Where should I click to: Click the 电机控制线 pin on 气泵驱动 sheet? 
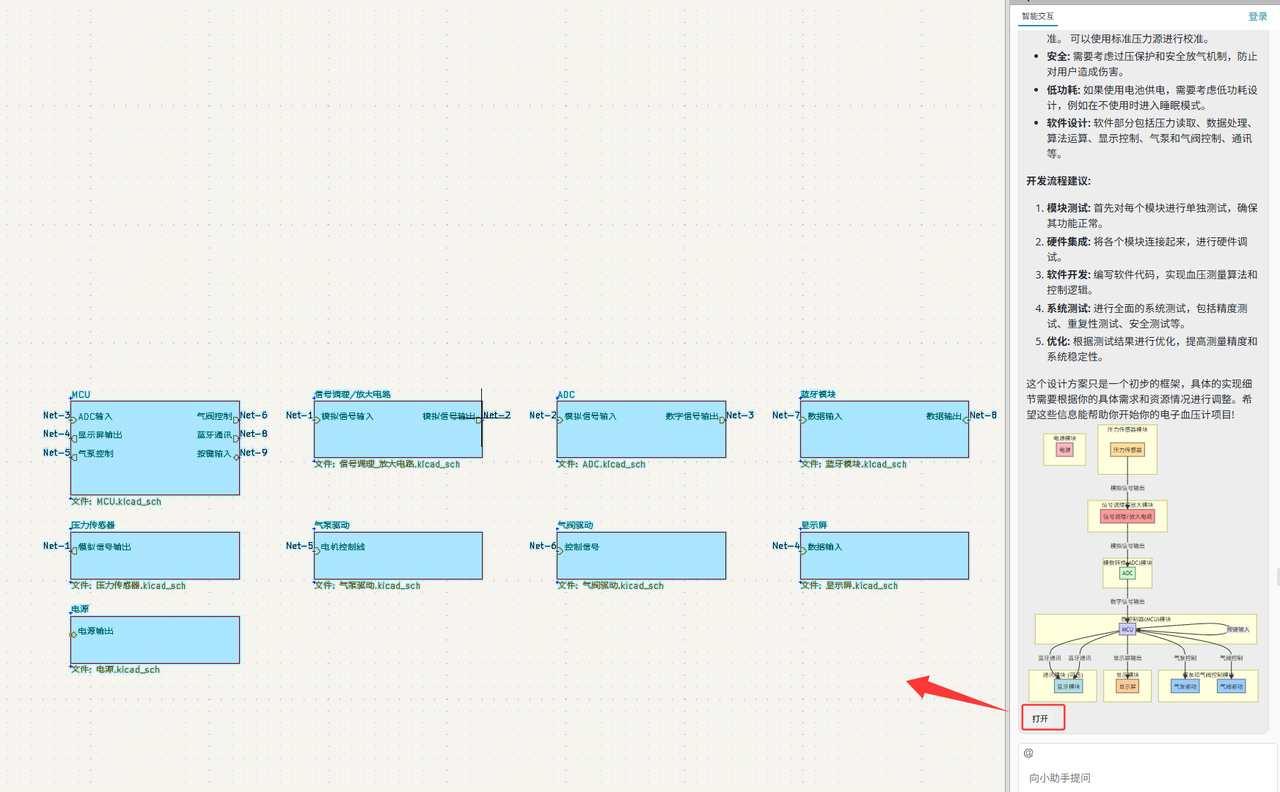coord(317,550)
